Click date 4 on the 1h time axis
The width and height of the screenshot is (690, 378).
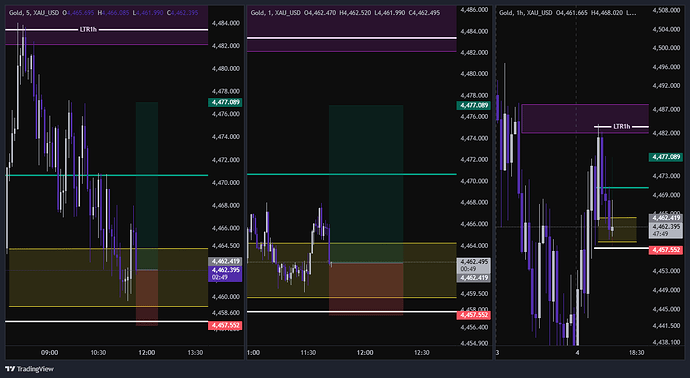577,352
